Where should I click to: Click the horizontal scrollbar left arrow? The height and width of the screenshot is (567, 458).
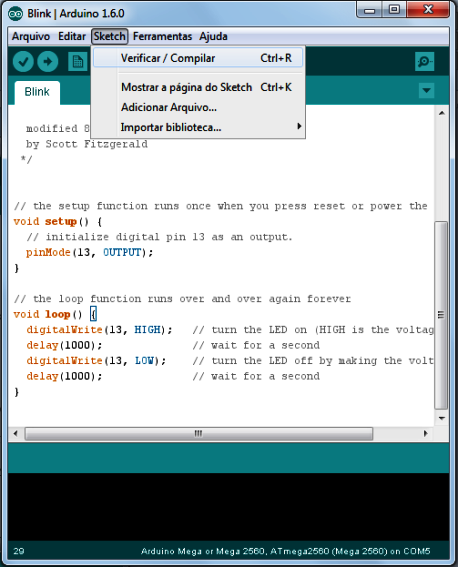point(16,433)
